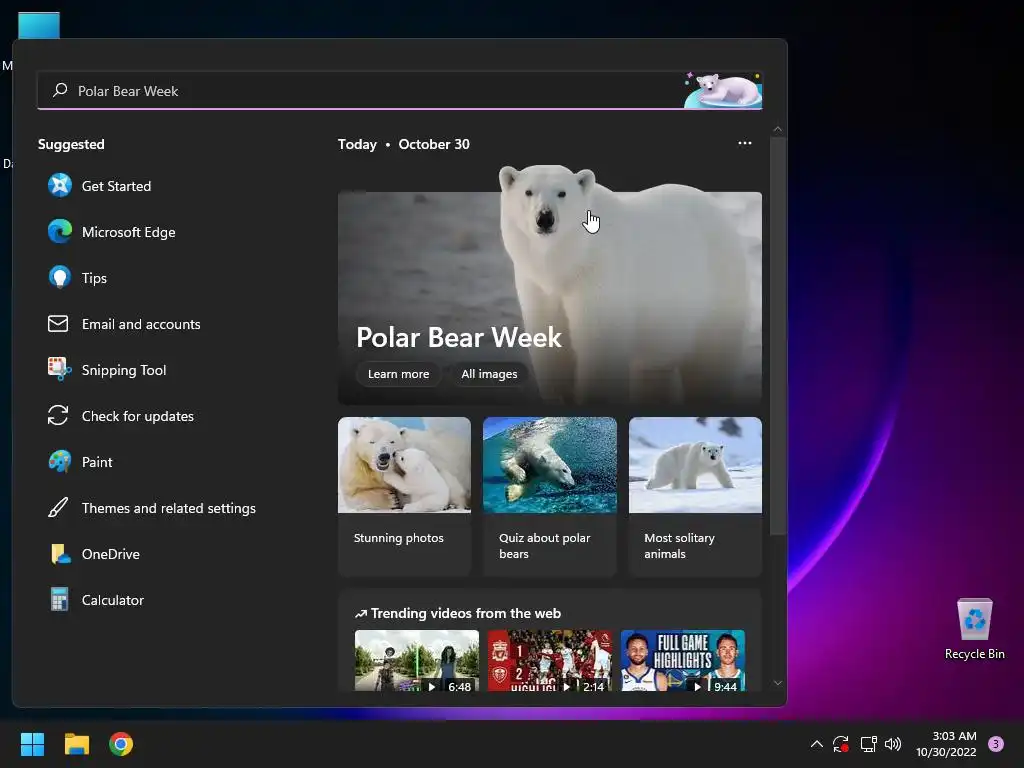Click the volume speaker tray icon
The width and height of the screenshot is (1024, 768).
point(893,744)
